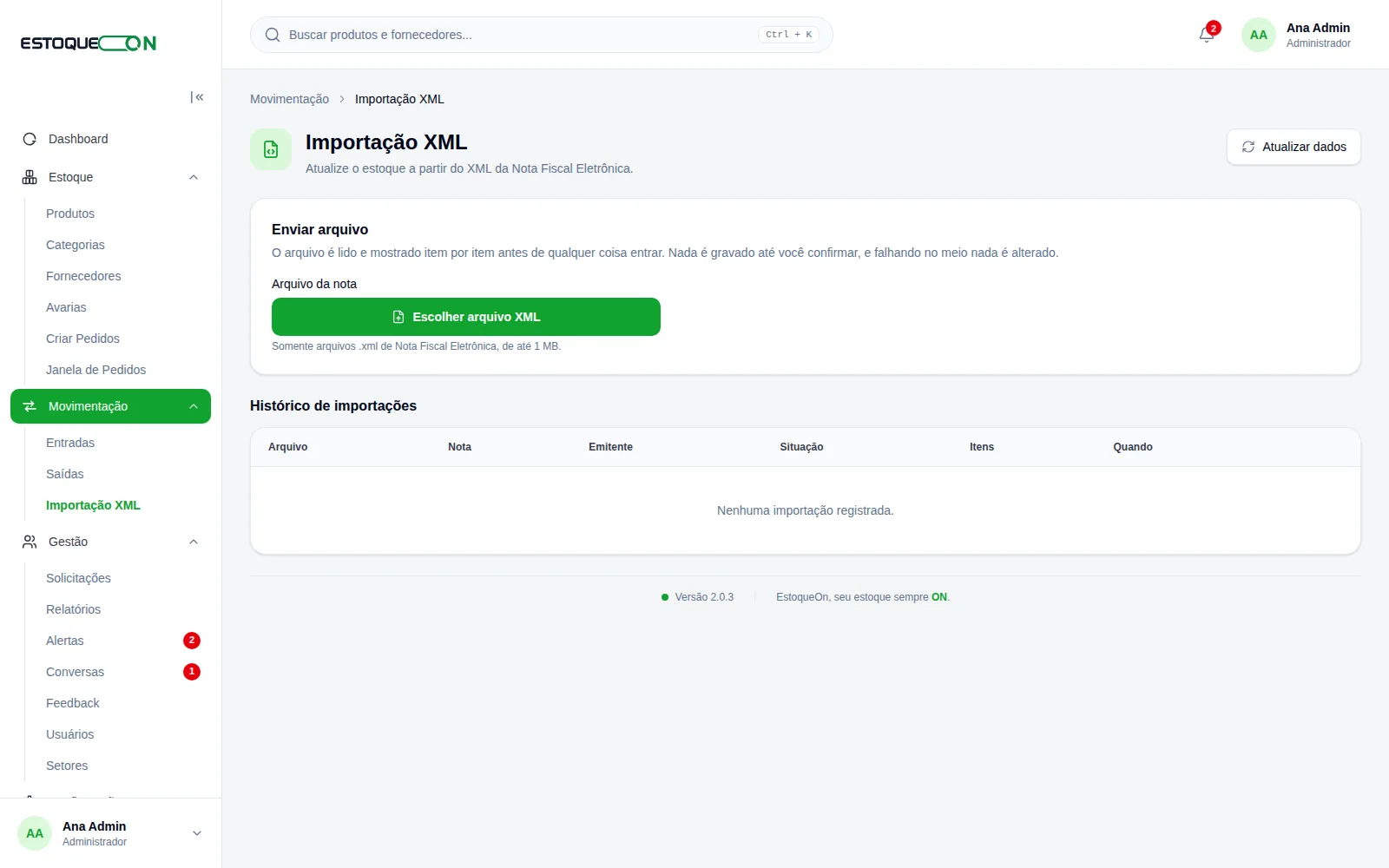This screenshot has width=1389, height=868.
Task: Click the green ON word in the footer
Action: click(939, 597)
